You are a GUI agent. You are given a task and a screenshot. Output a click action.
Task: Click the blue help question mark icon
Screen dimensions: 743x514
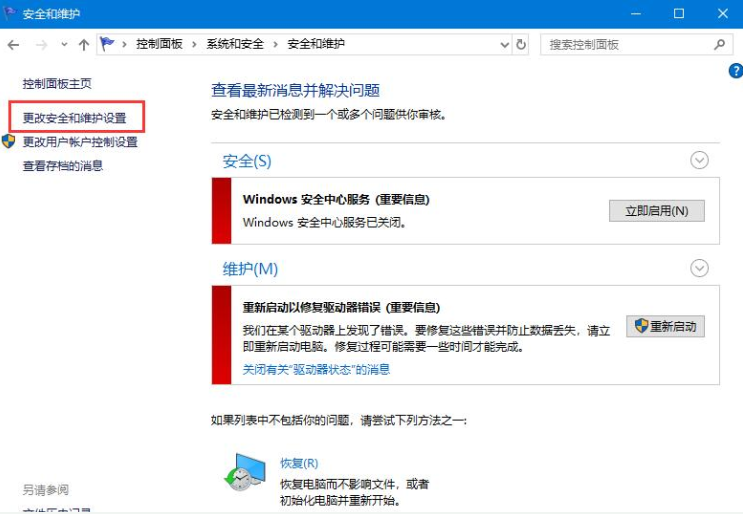pos(735,71)
